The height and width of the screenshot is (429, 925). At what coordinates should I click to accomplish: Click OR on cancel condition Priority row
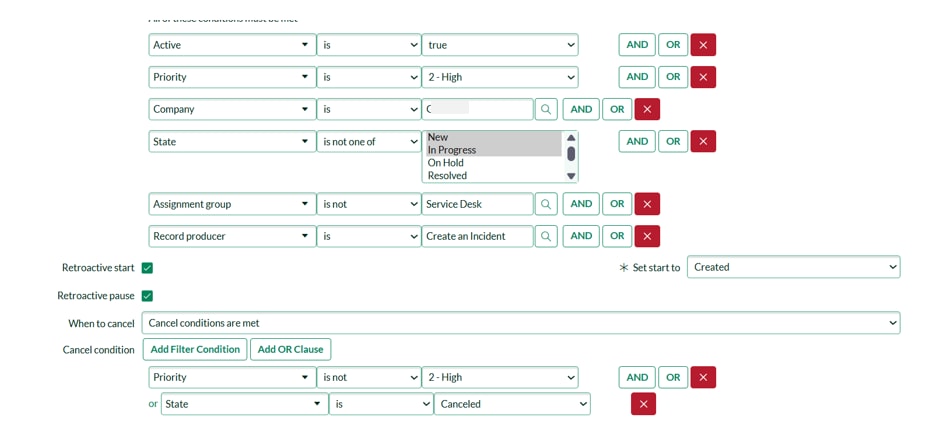(x=673, y=378)
